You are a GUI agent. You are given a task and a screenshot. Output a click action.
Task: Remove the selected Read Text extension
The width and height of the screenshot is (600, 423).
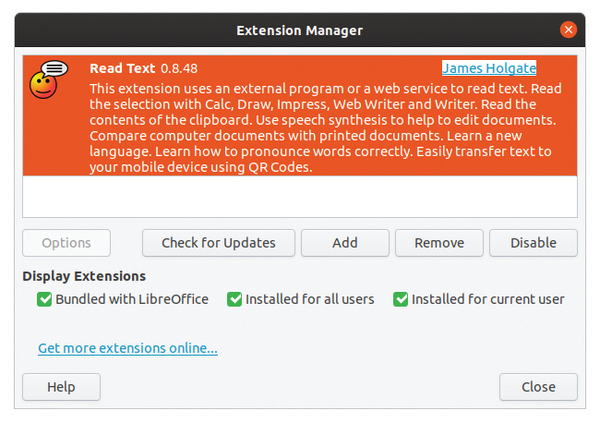(x=439, y=242)
